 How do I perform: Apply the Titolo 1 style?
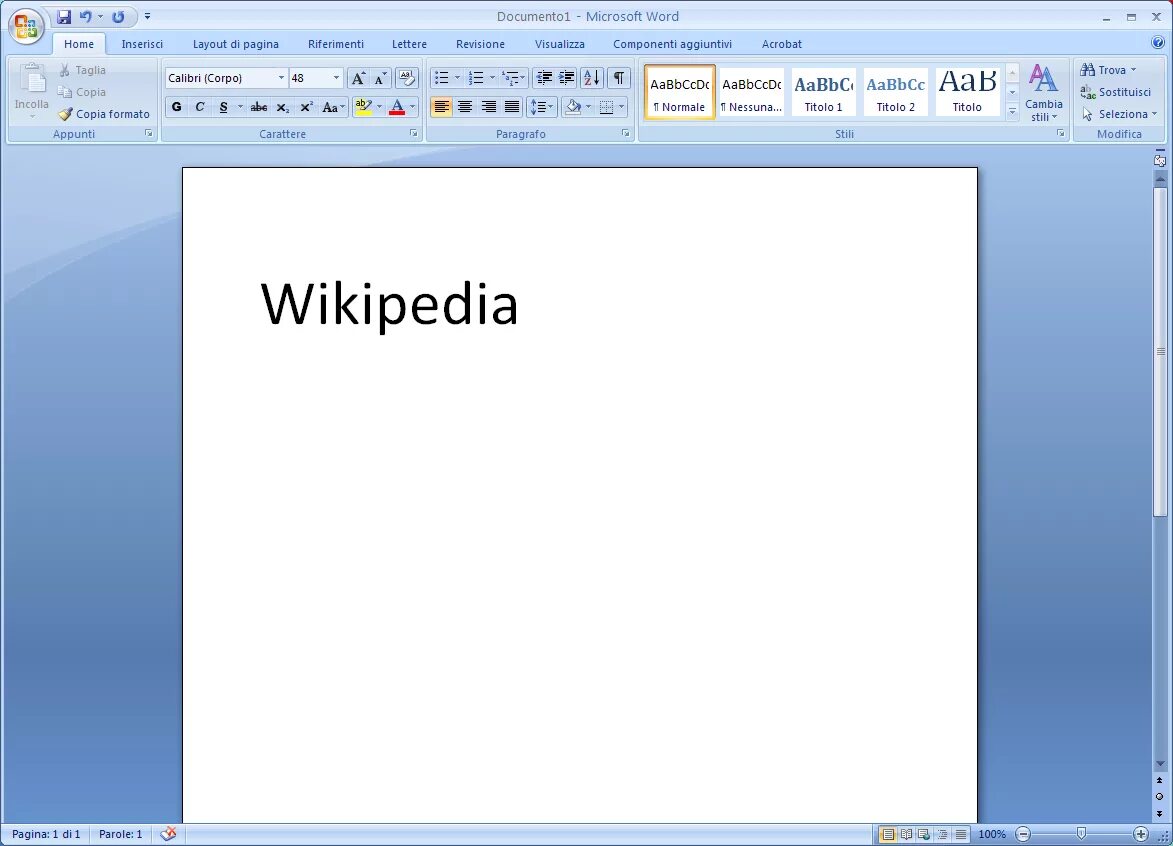pyautogui.click(x=823, y=92)
